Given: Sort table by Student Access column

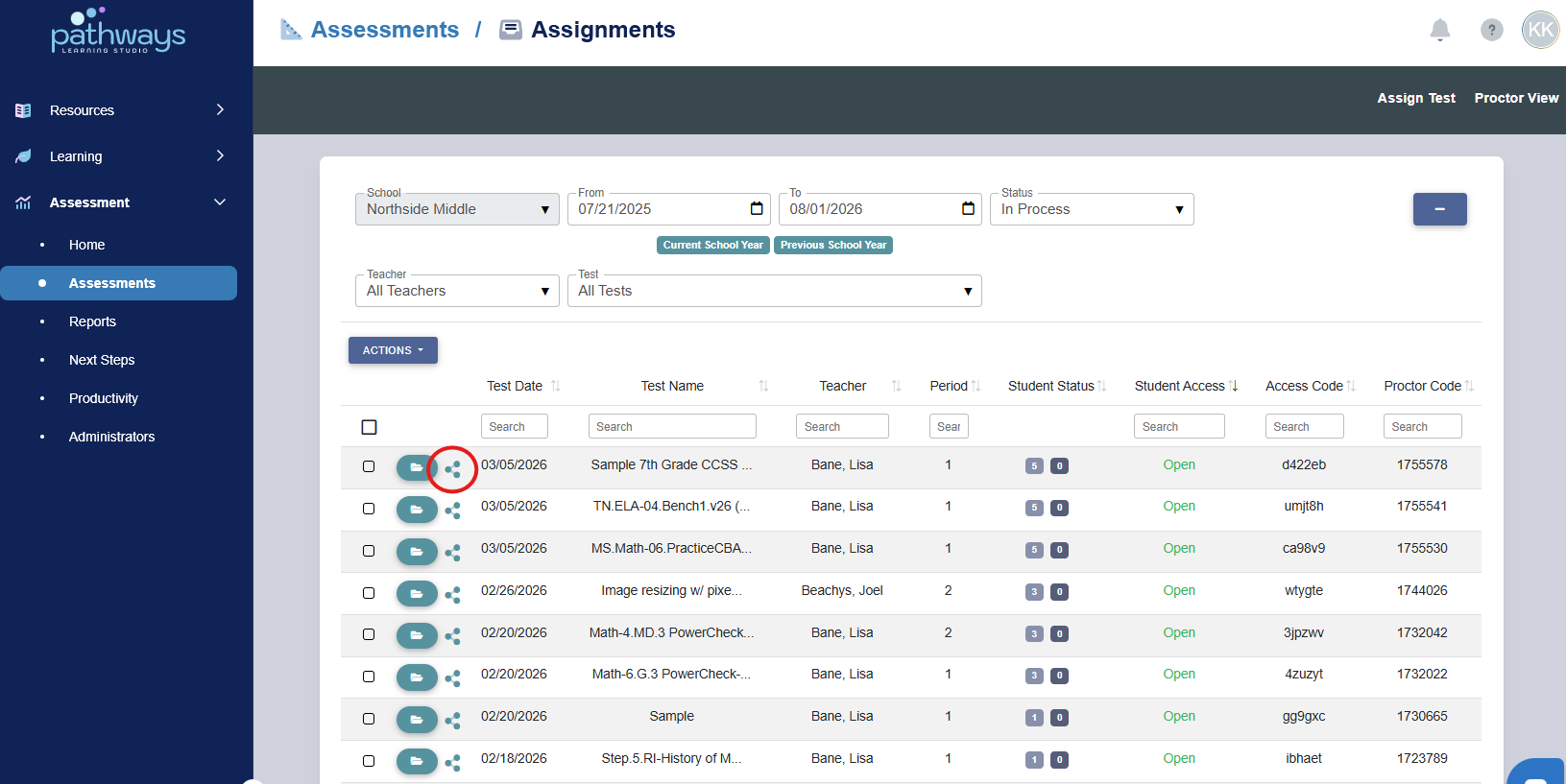Looking at the screenshot, I should [1186, 386].
